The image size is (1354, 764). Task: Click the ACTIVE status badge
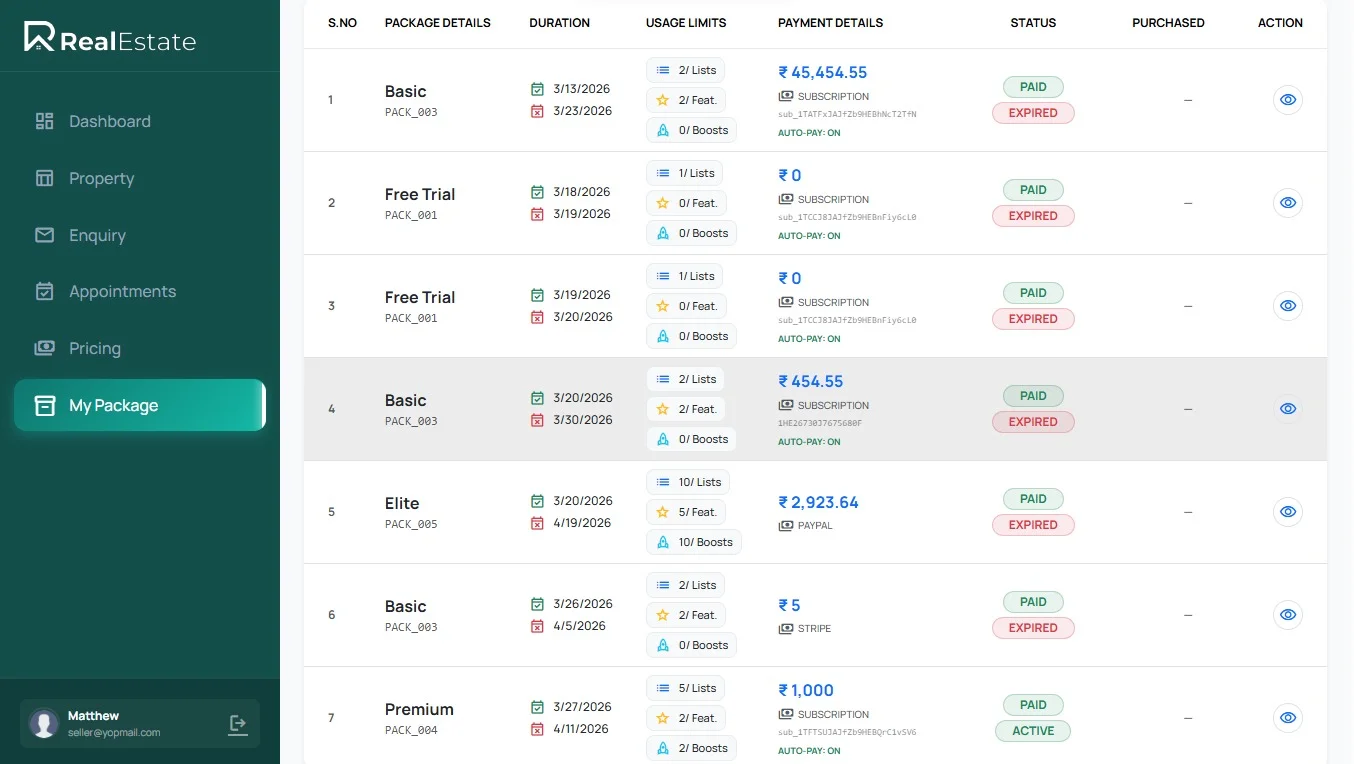point(1032,731)
